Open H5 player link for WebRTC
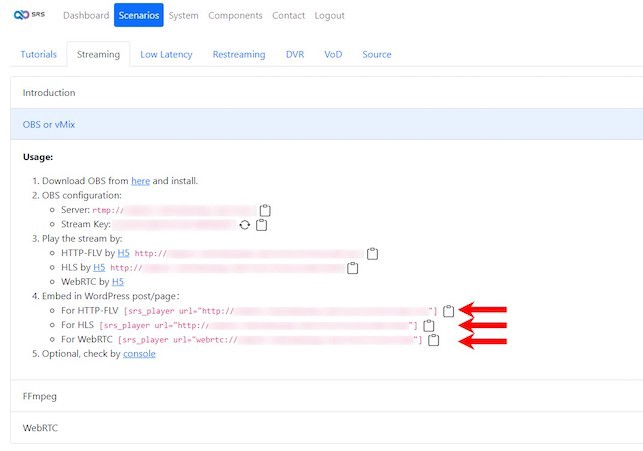This screenshot has height=451, width=643. click(117, 283)
